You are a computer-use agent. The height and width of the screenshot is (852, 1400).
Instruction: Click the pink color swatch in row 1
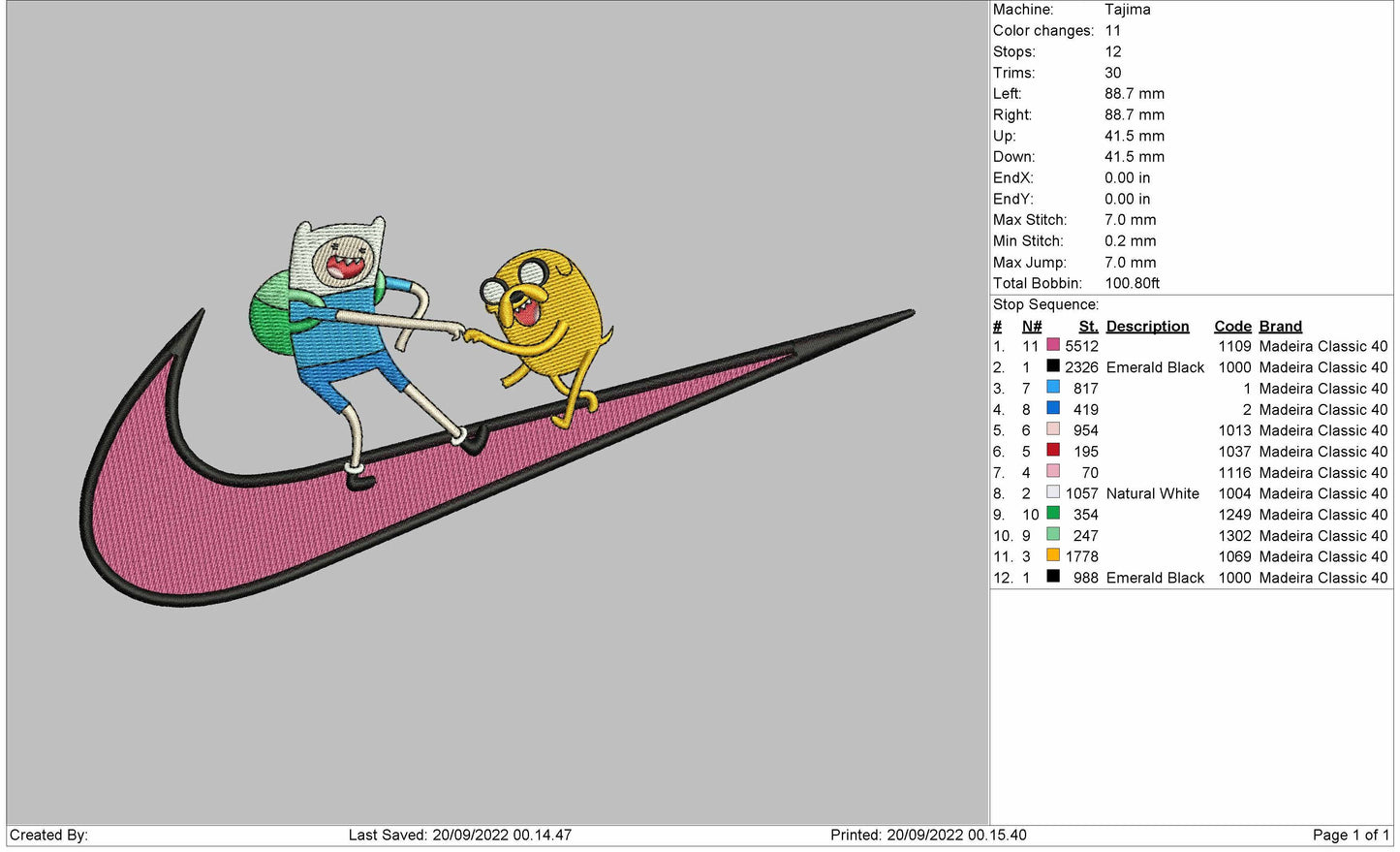pos(1053,345)
